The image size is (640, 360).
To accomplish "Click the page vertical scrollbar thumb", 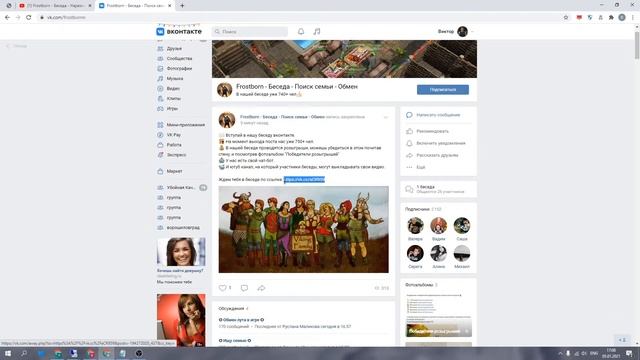I will [x=637, y=45].
